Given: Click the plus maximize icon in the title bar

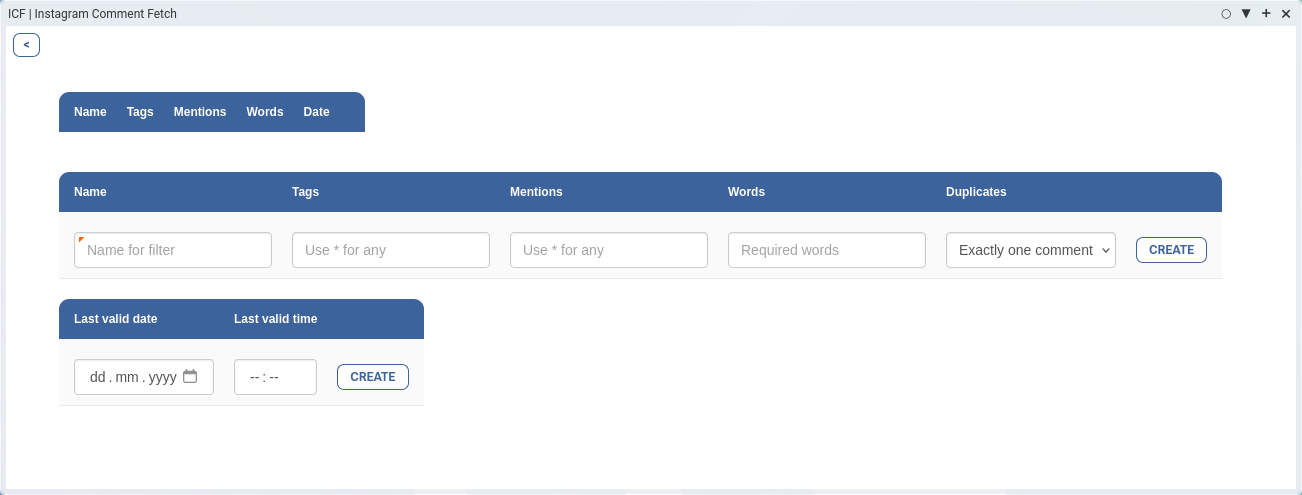Looking at the screenshot, I should [x=1266, y=14].
